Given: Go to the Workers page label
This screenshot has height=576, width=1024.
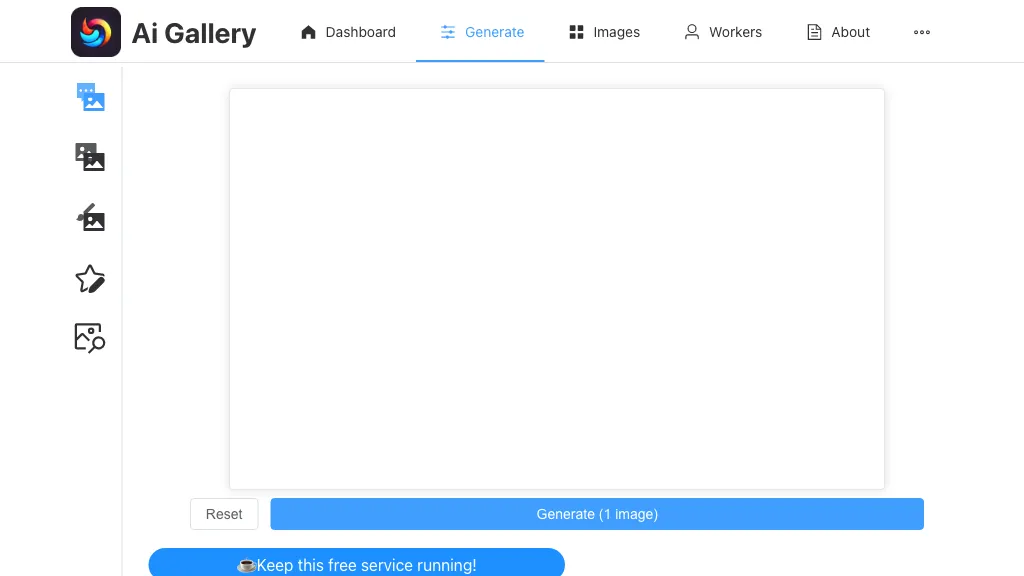Looking at the screenshot, I should pyautogui.click(x=735, y=32).
